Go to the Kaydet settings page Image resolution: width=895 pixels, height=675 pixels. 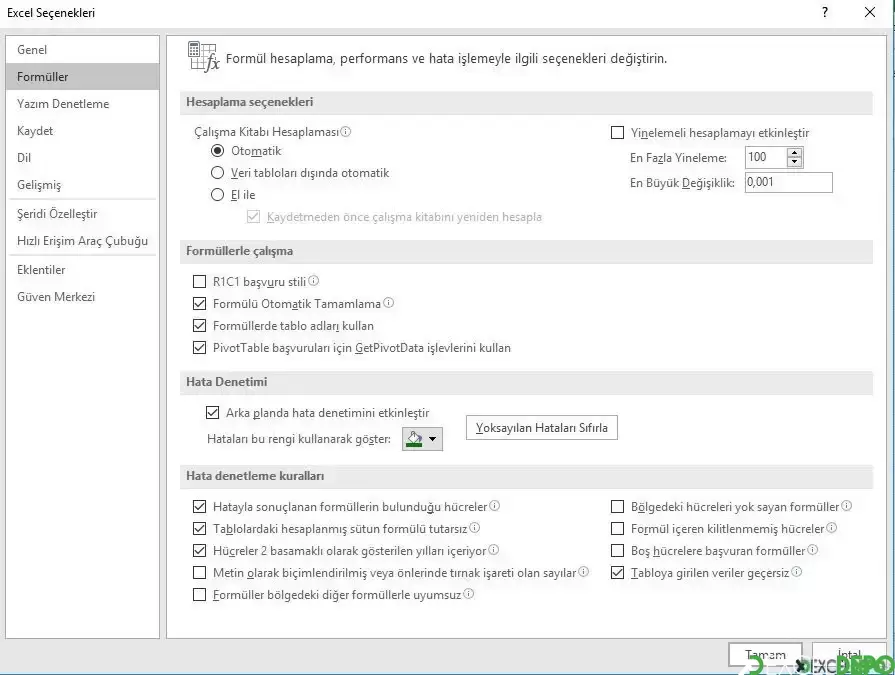pos(82,131)
